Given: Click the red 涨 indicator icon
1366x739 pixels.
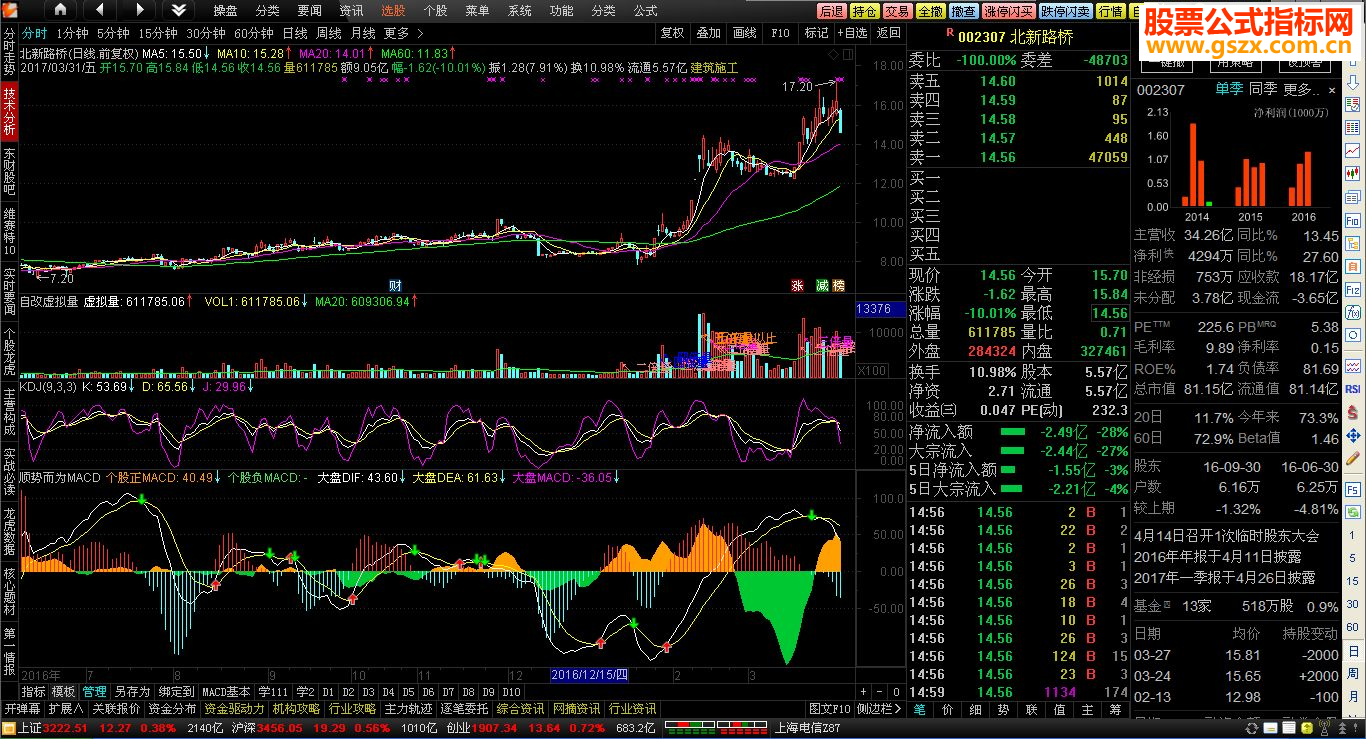Looking at the screenshot, I should (x=798, y=285).
